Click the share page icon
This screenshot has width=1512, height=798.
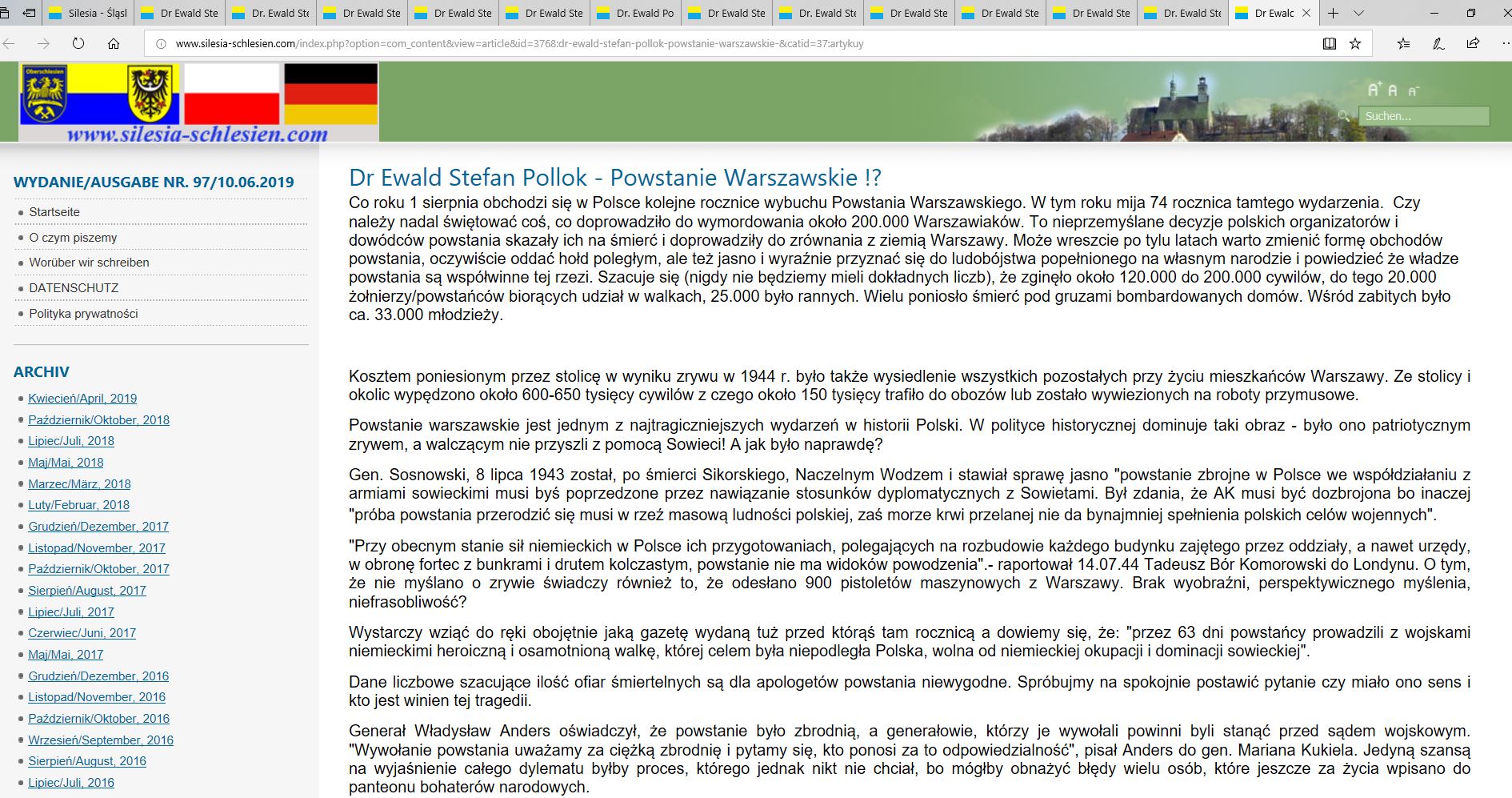1473,44
